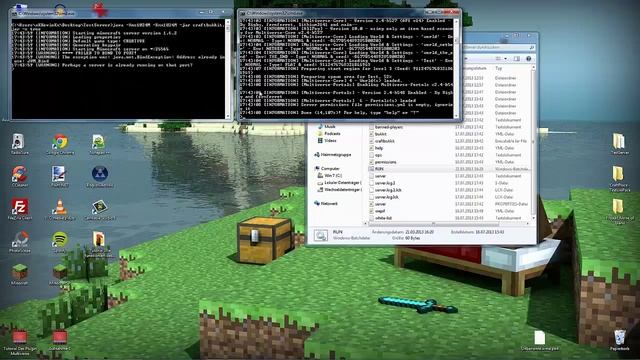Launch Spotify from the desktop

point(60,242)
